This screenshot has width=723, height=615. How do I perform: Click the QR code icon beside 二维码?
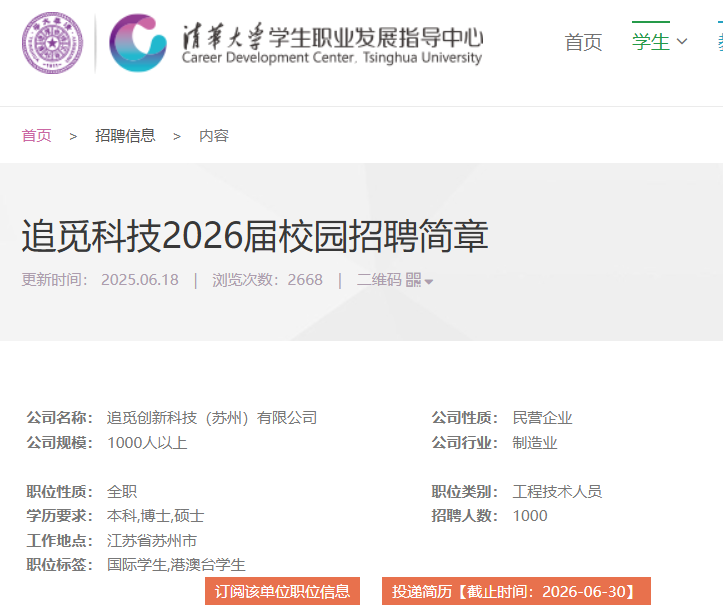coord(413,280)
